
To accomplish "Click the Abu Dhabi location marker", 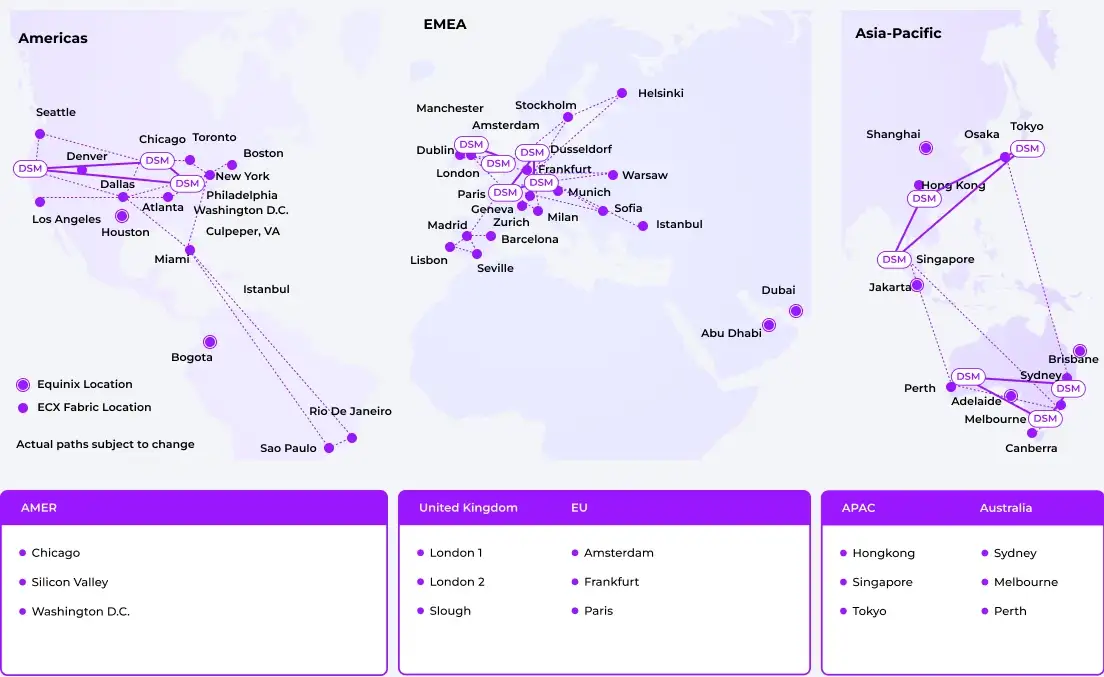I will [769, 325].
